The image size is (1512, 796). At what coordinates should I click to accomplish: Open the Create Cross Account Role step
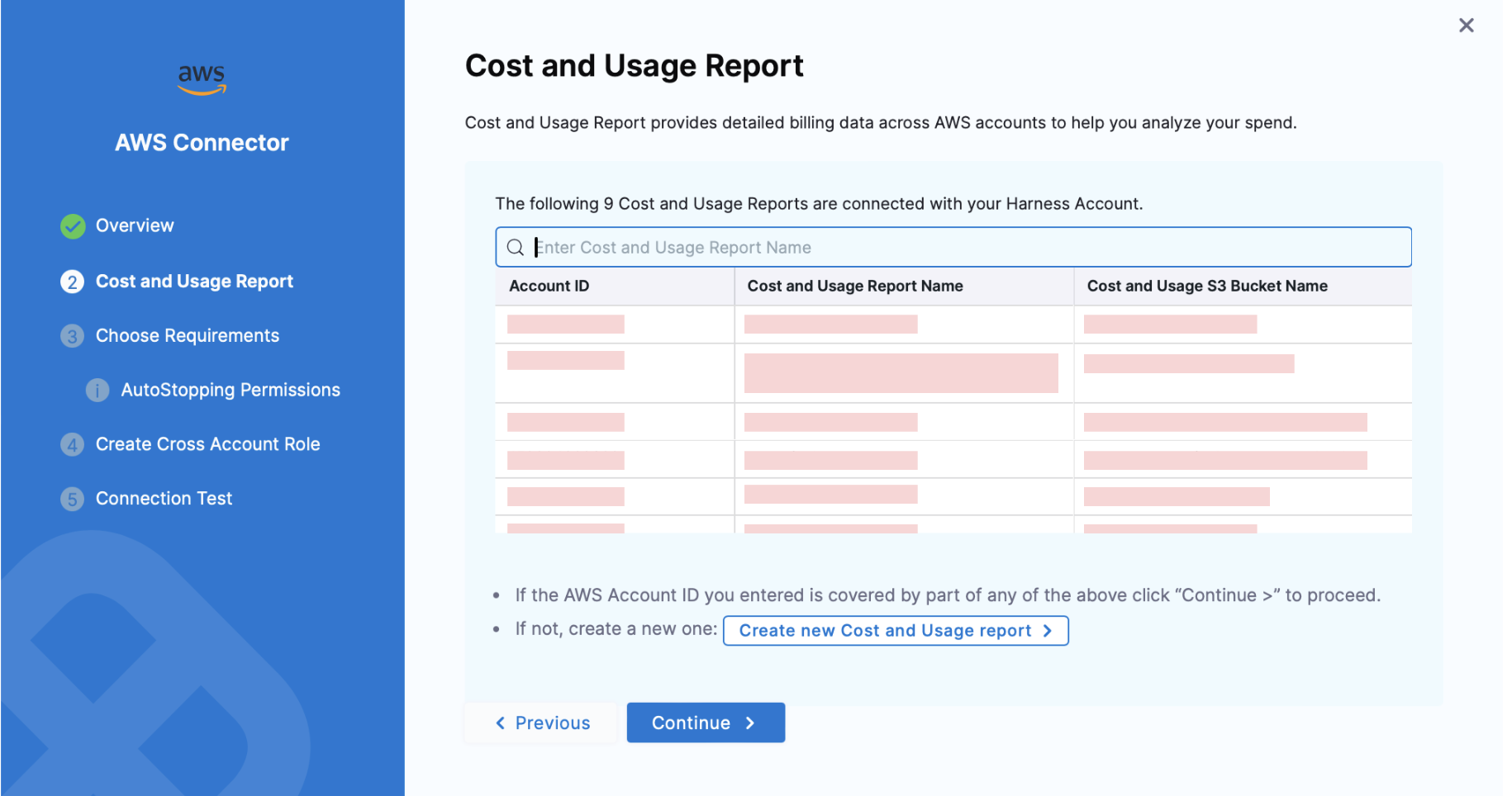click(x=207, y=445)
